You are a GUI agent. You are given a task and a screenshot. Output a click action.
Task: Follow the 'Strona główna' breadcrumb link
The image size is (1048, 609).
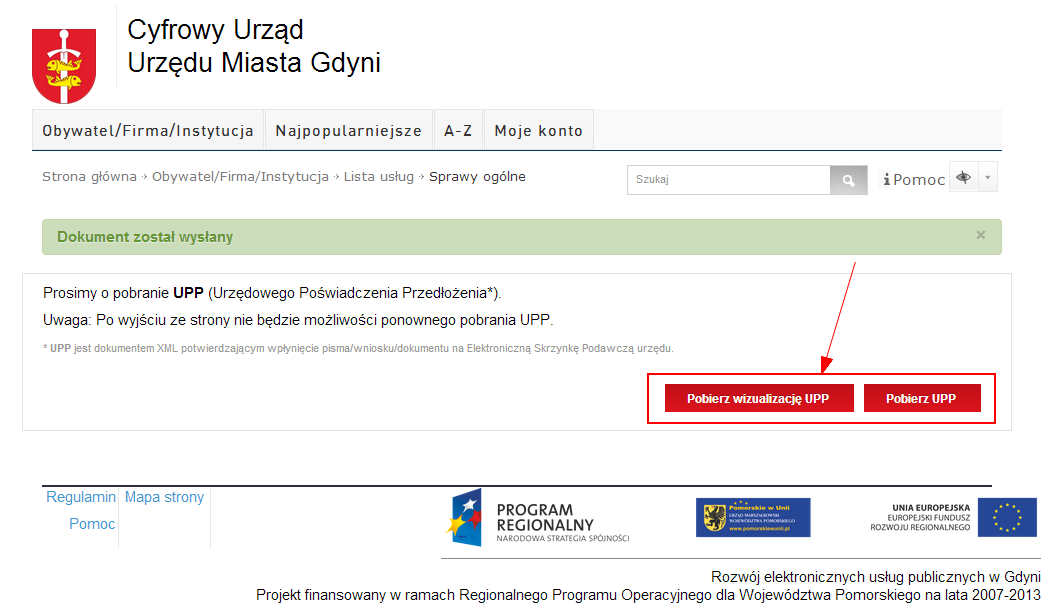(89, 177)
